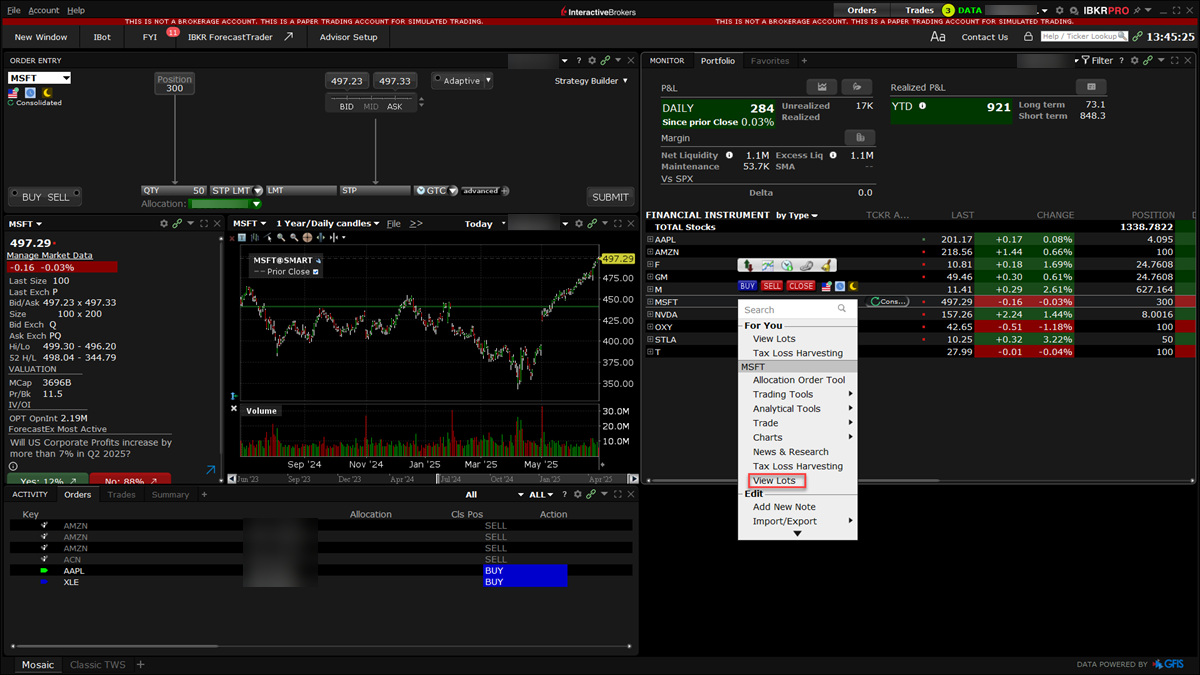Click the Realized P&L table icon
The width and height of the screenshot is (1200, 675).
[1090, 87]
